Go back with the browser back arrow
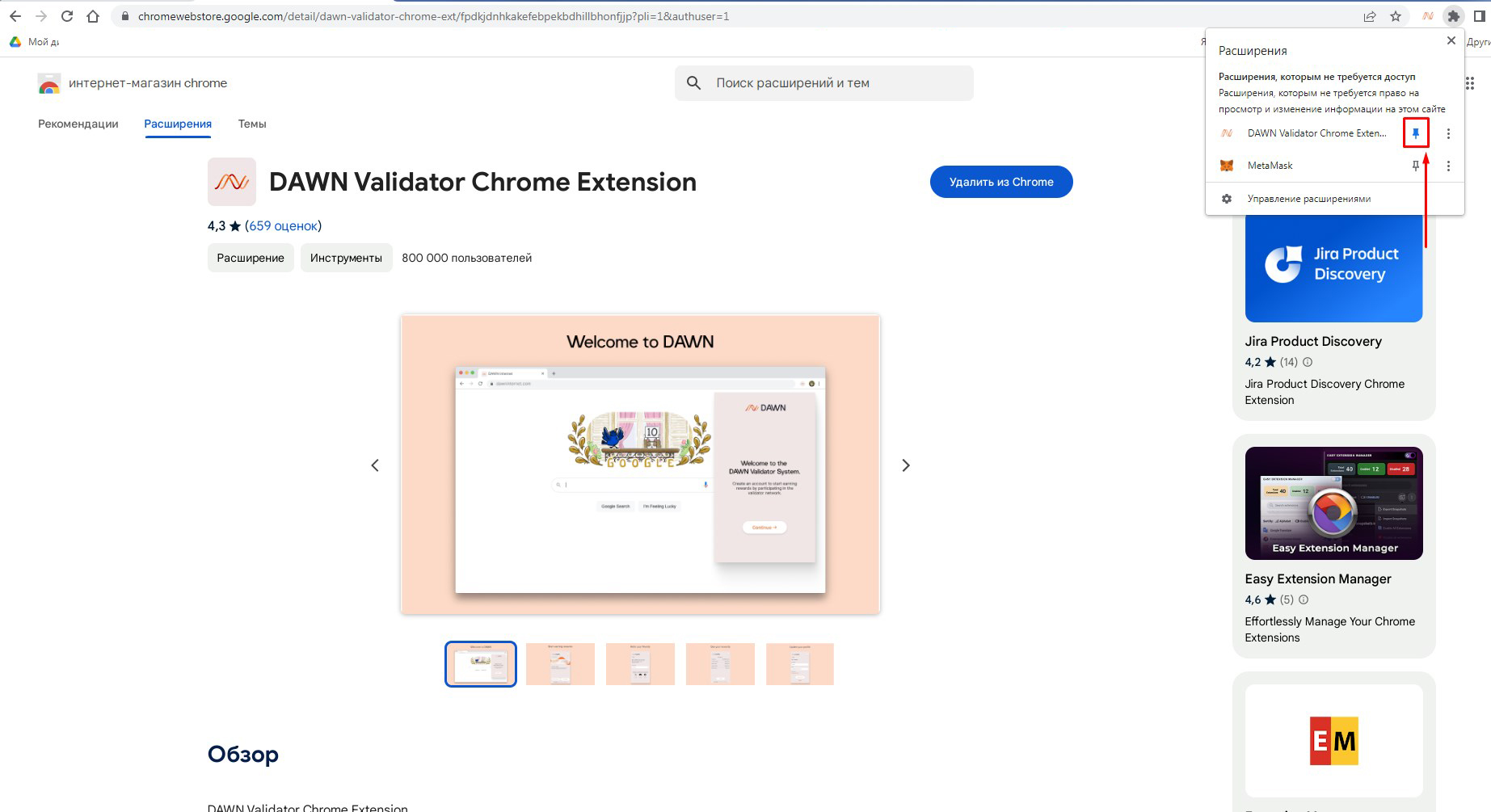 (15, 16)
